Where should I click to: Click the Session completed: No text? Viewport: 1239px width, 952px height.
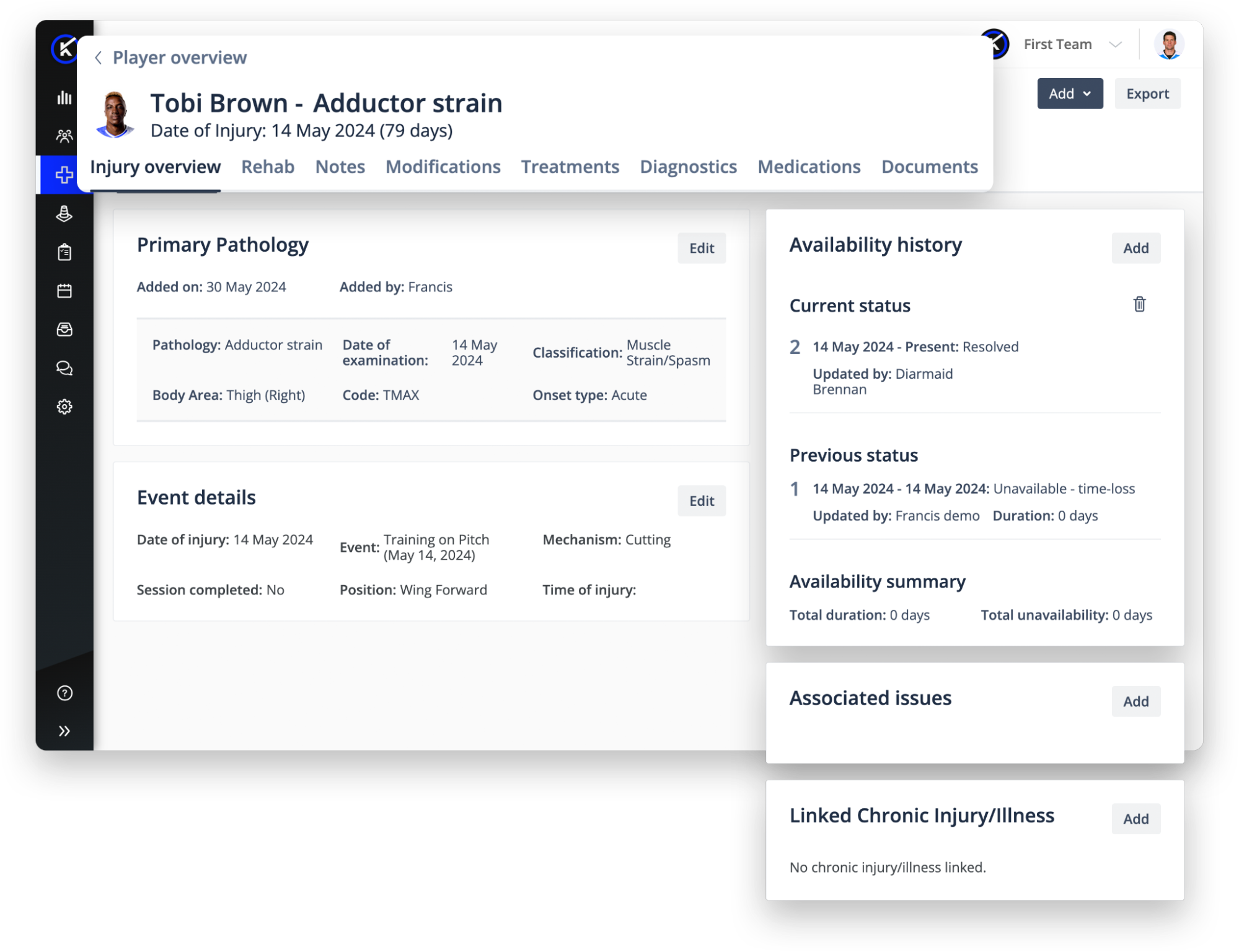210,590
